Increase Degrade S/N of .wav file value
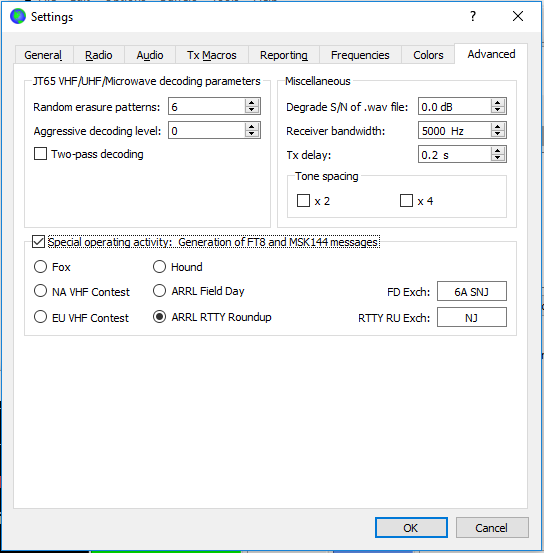Image resolution: width=544 pixels, height=553 pixels. click(x=497, y=103)
